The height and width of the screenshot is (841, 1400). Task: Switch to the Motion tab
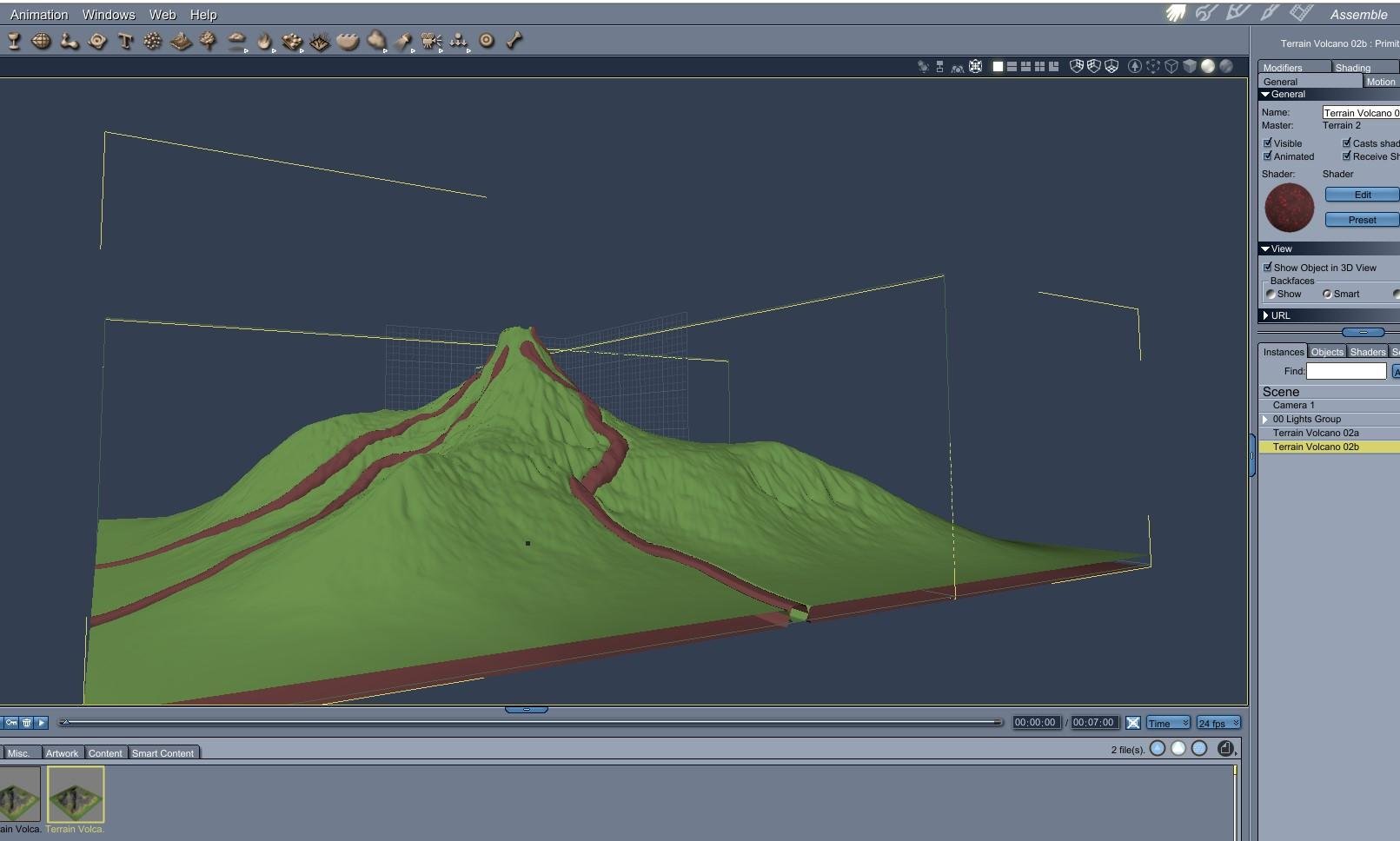(1381, 82)
